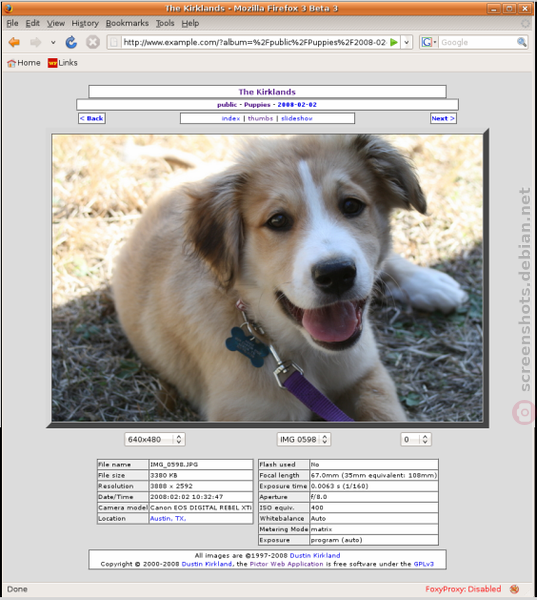Screen dimensions: 537x600
Task: Open the Bookmarks menu
Action: pos(127,23)
